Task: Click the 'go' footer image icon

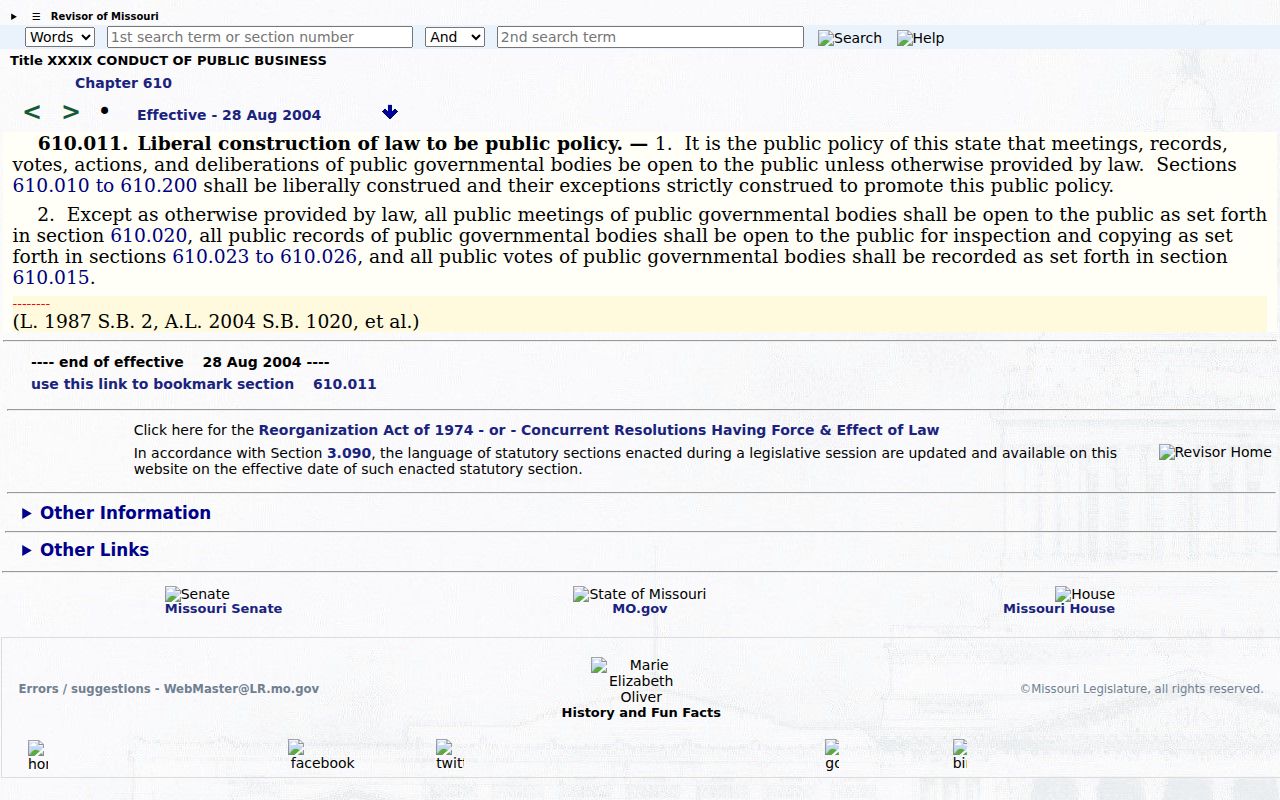Action: tap(832, 755)
